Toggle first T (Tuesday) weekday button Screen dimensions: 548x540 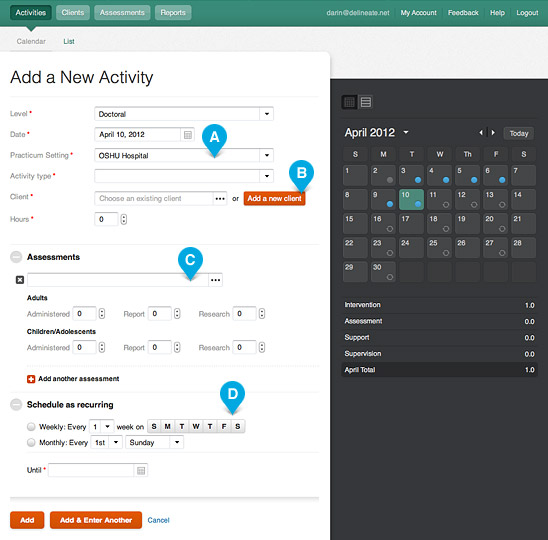pos(182,426)
